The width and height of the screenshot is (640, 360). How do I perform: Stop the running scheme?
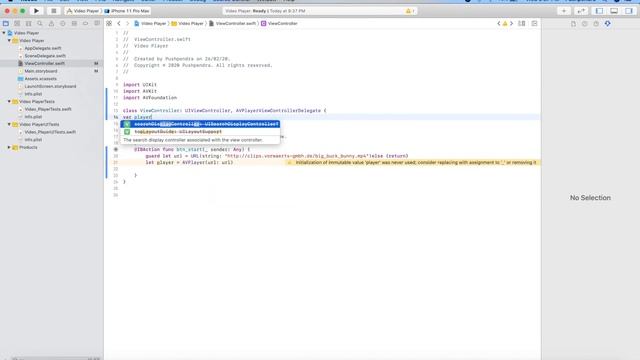pyautogui.click(x=53, y=11)
